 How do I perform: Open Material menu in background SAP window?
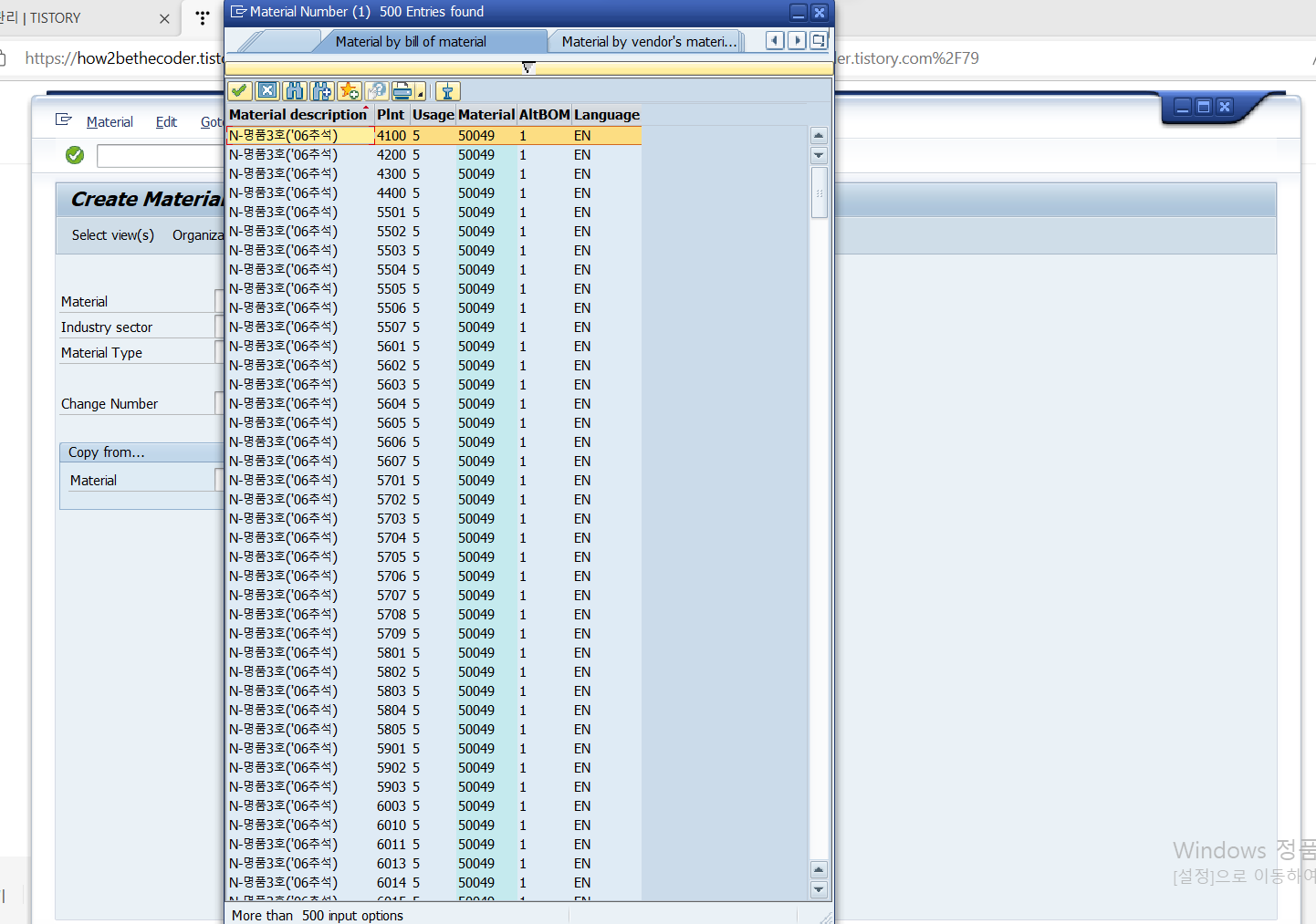click(x=110, y=122)
